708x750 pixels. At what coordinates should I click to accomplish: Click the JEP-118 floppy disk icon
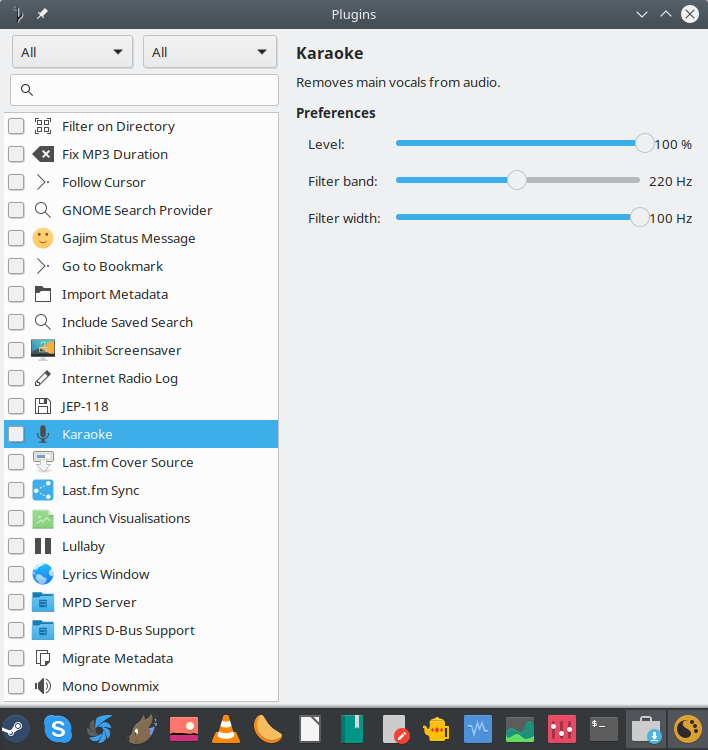(x=42, y=406)
